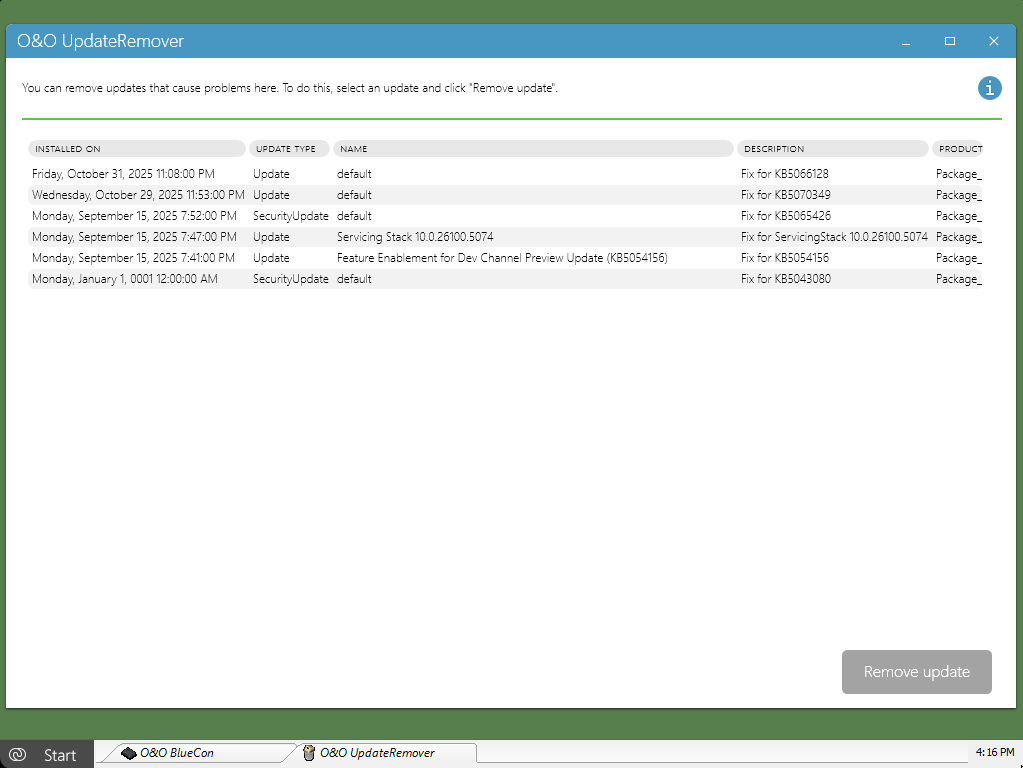The height and width of the screenshot is (768, 1023).
Task: Sort list by Update Type column
Action: tap(288, 149)
